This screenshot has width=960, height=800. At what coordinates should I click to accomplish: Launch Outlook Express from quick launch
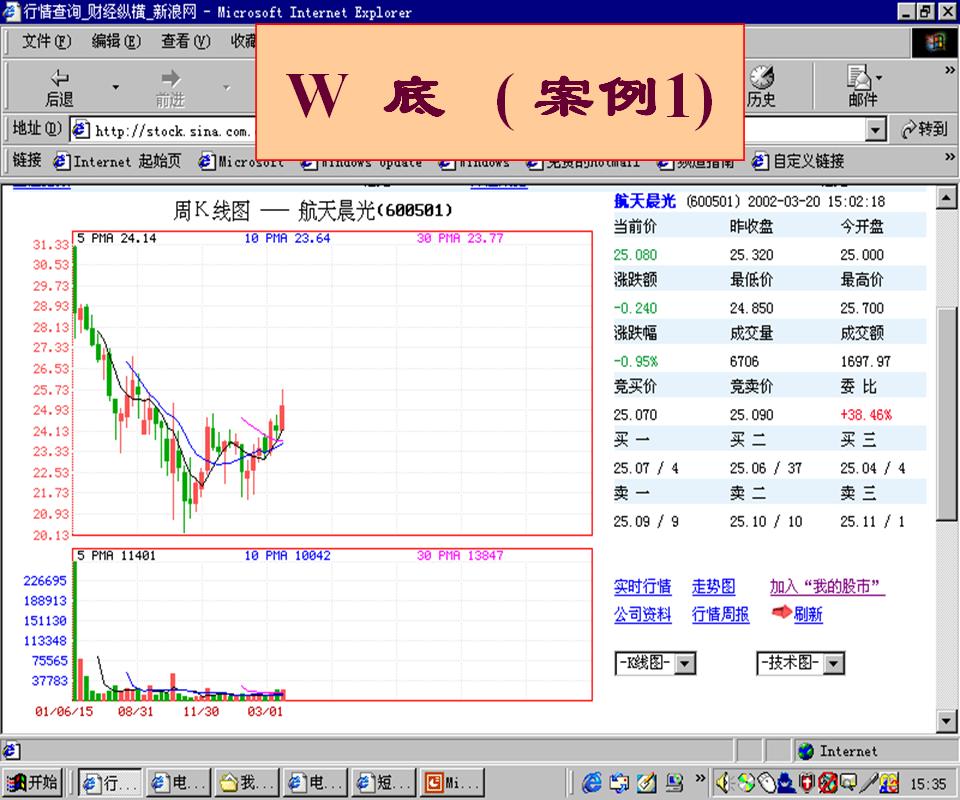(x=619, y=783)
